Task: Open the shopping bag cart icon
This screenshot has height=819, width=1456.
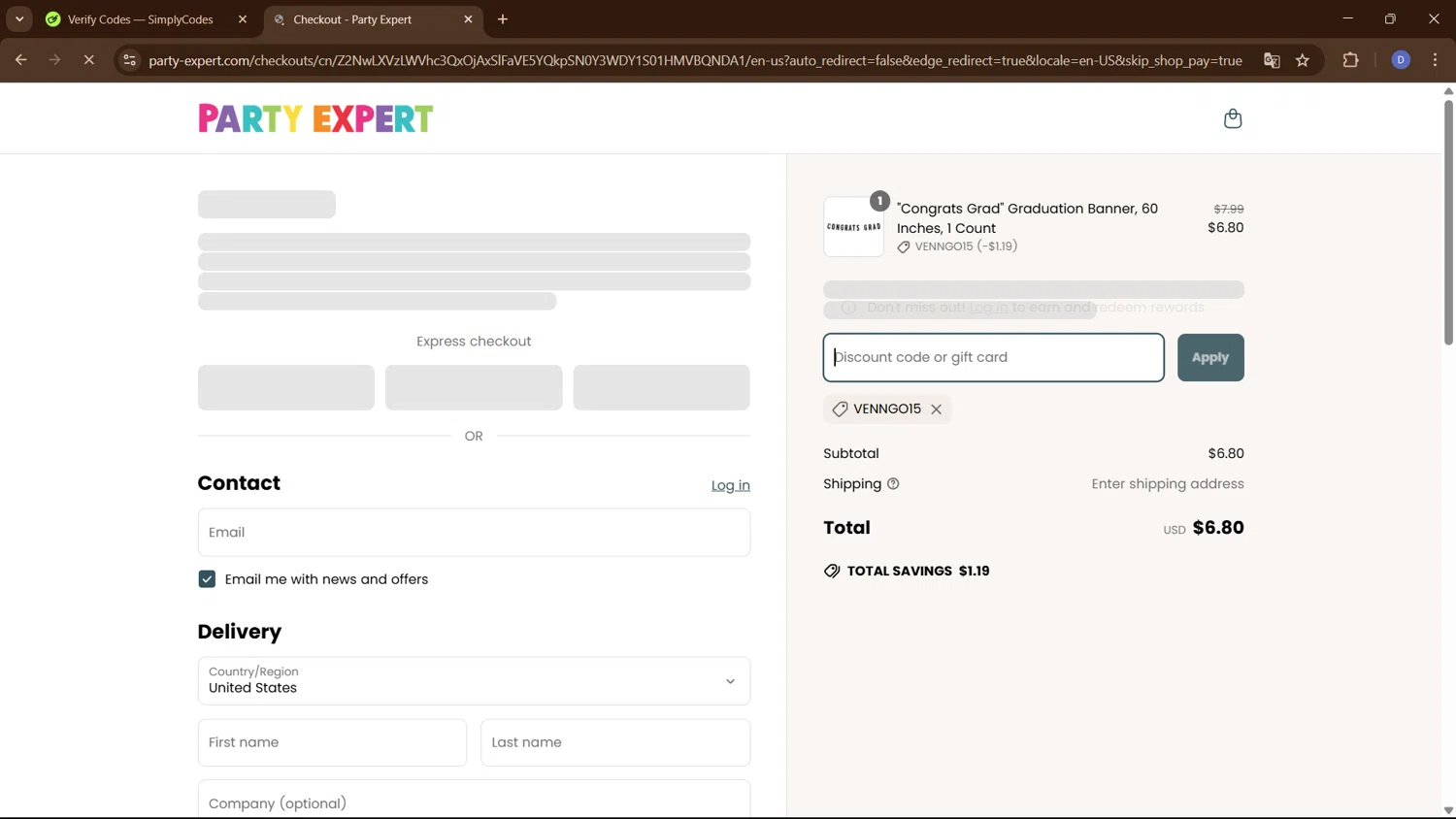Action: click(1233, 118)
